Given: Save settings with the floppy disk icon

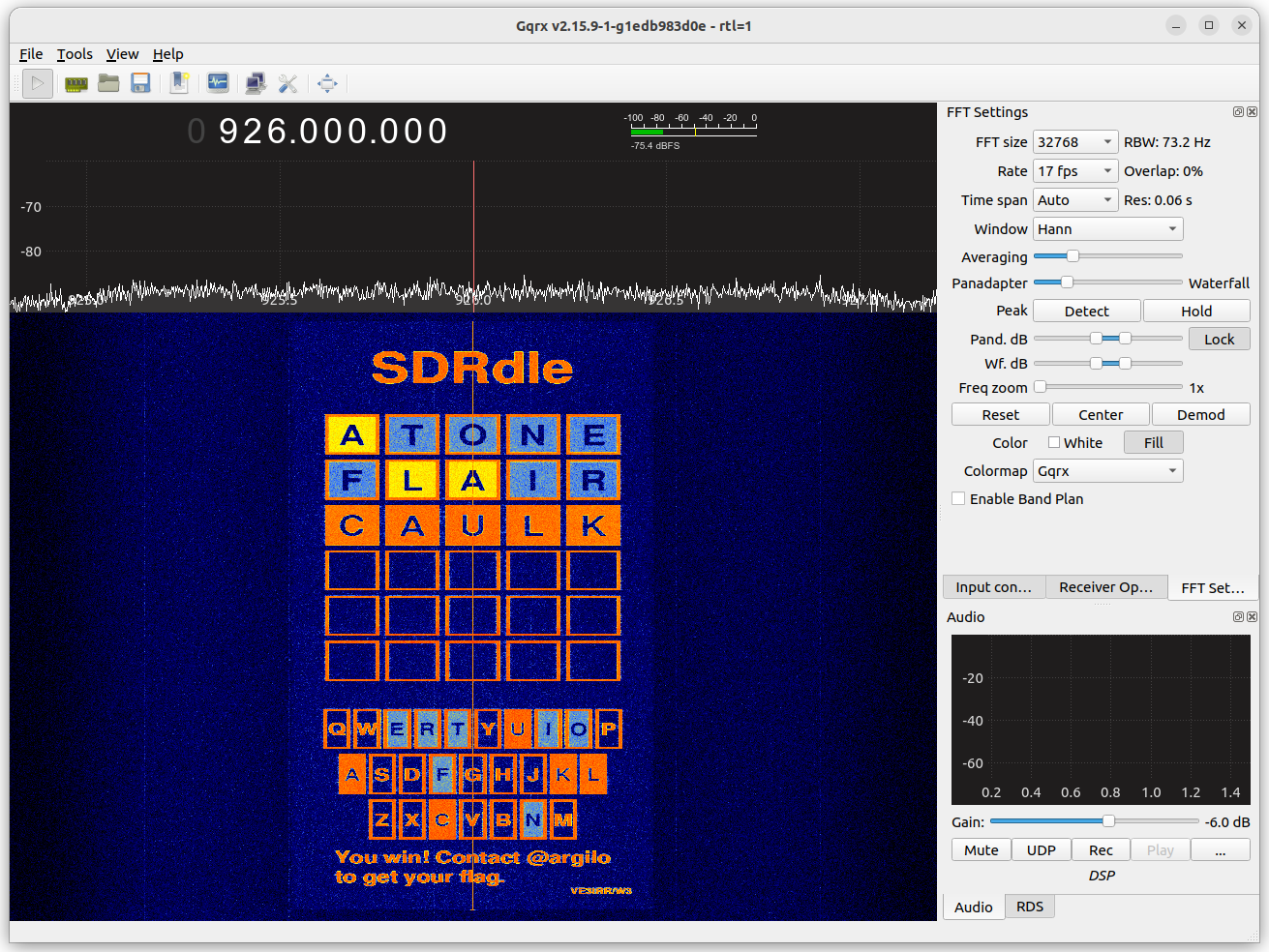Looking at the screenshot, I should pyautogui.click(x=140, y=83).
